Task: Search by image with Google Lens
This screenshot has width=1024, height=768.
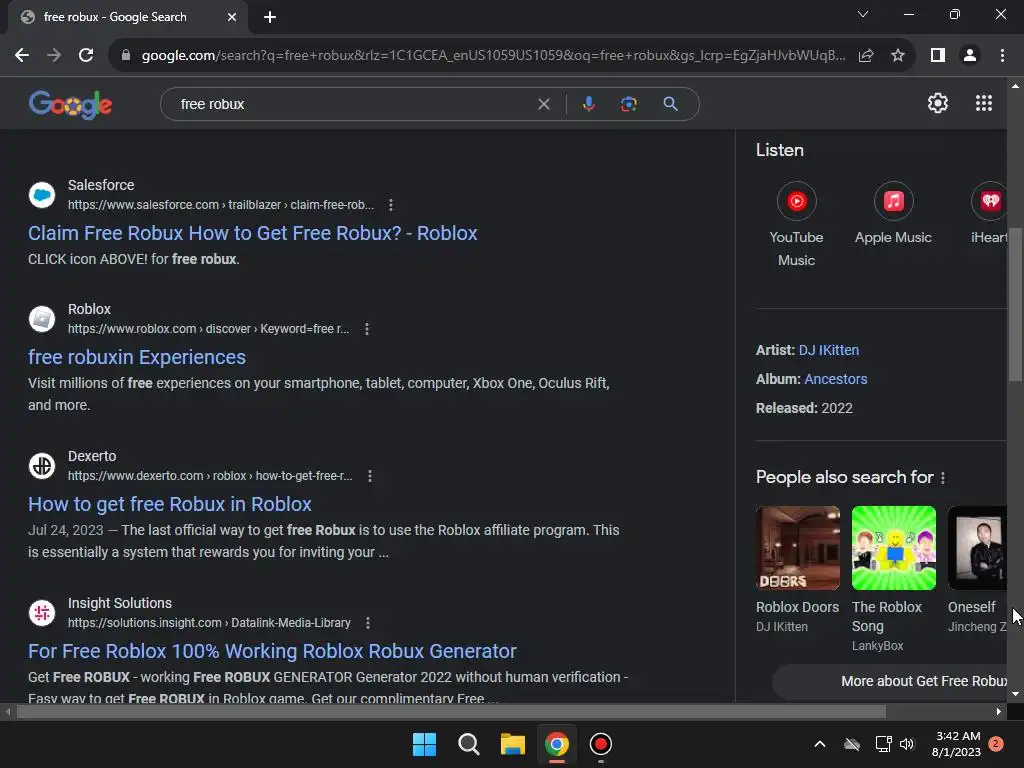Action: [628, 104]
